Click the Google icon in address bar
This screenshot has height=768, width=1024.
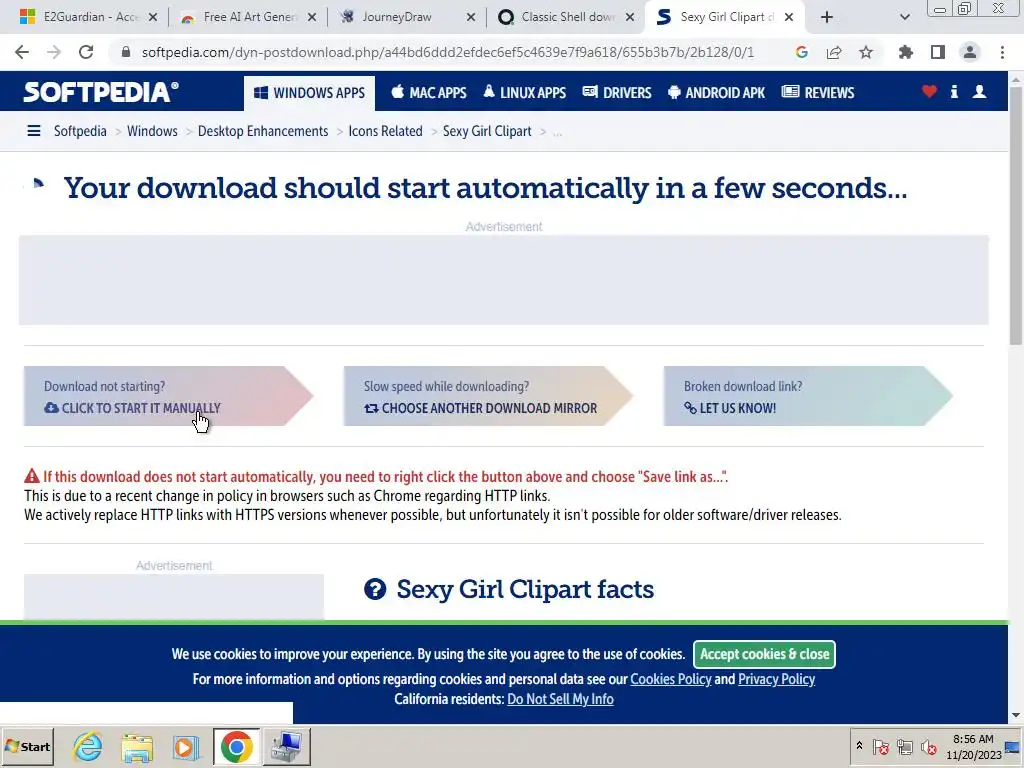pyautogui.click(x=802, y=52)
